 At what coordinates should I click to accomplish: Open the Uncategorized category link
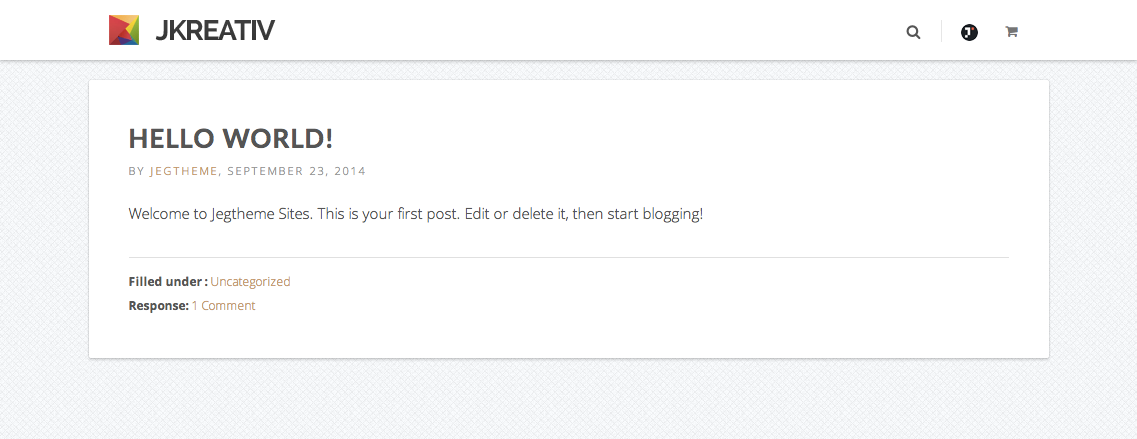(250, 282)
